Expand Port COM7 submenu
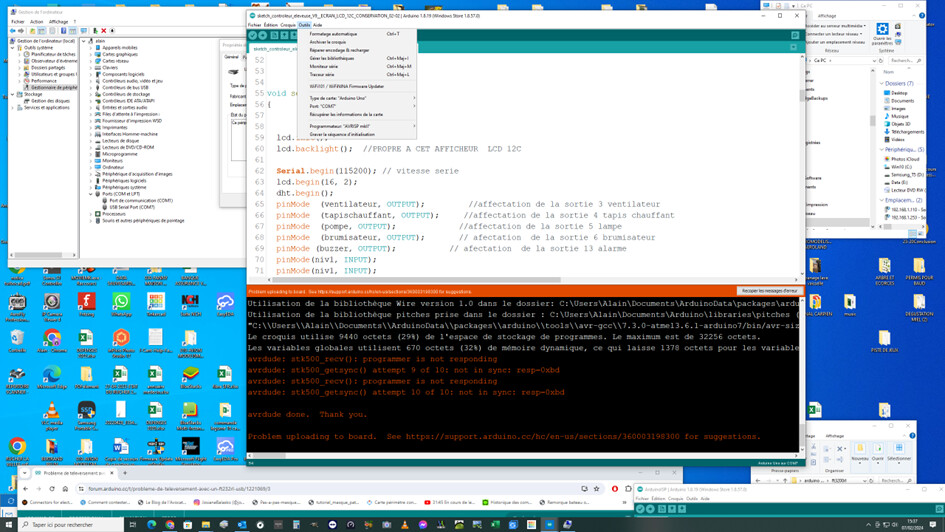The height and width of the screenshot is (532, 945). 357,106
